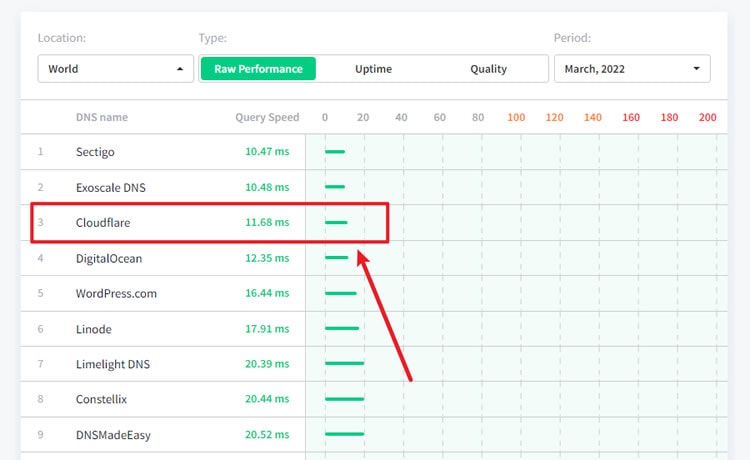Click the 100 scale label in header
The width and height of the screenshot is (750, 460).
coord(516,117)
